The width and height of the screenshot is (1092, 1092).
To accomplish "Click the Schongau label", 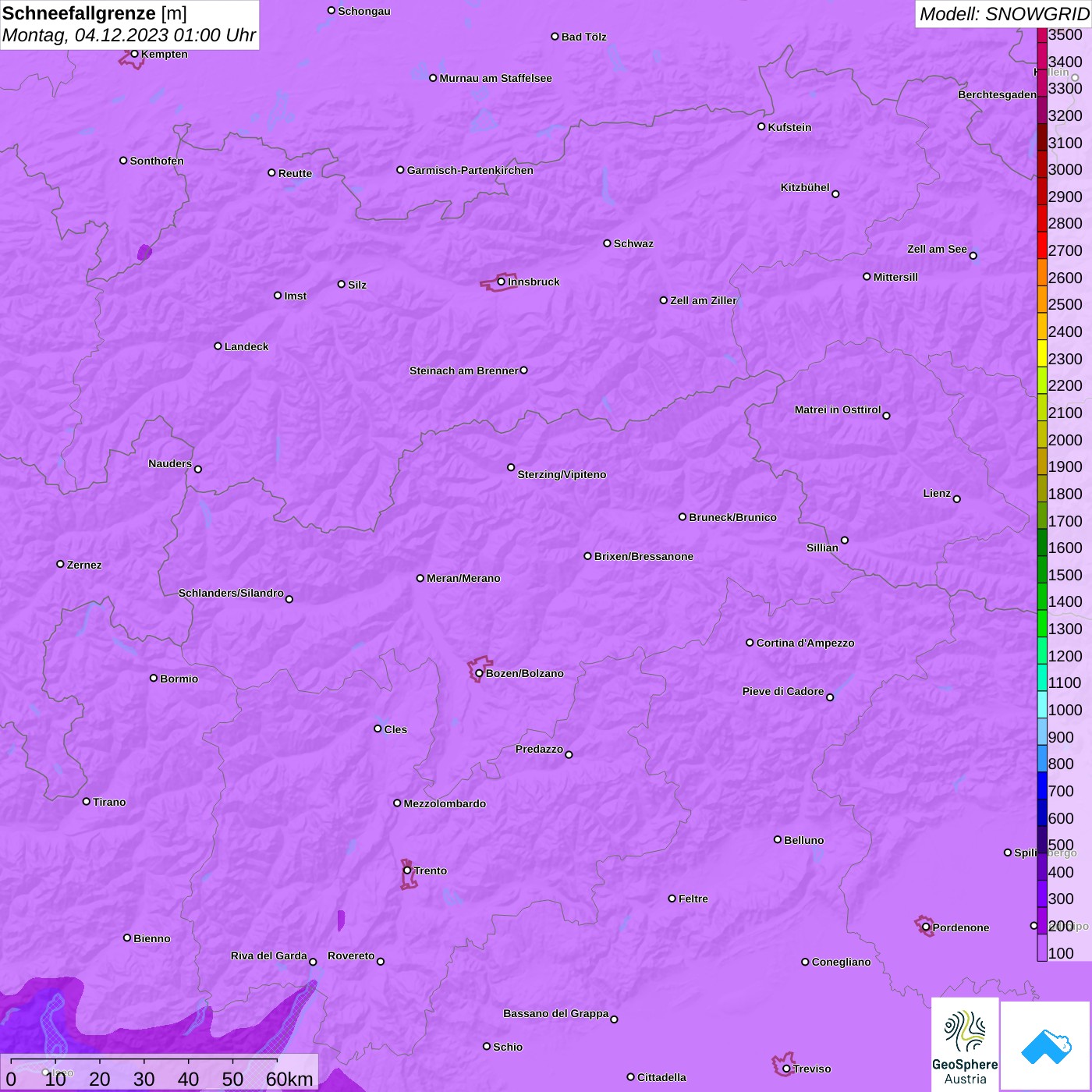I will pos(364,11).
